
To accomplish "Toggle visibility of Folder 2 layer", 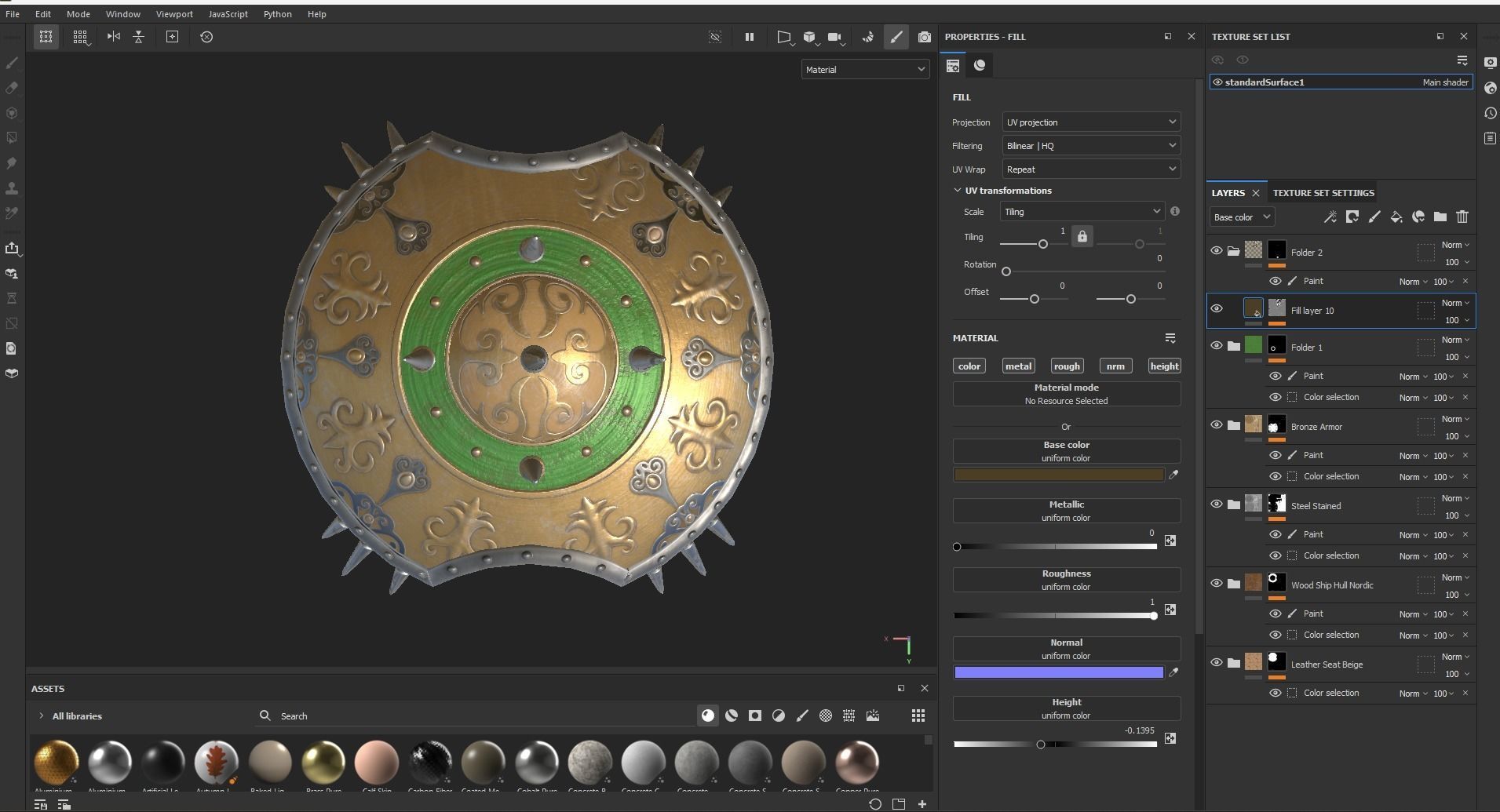I will click(x=1217, y=251).
